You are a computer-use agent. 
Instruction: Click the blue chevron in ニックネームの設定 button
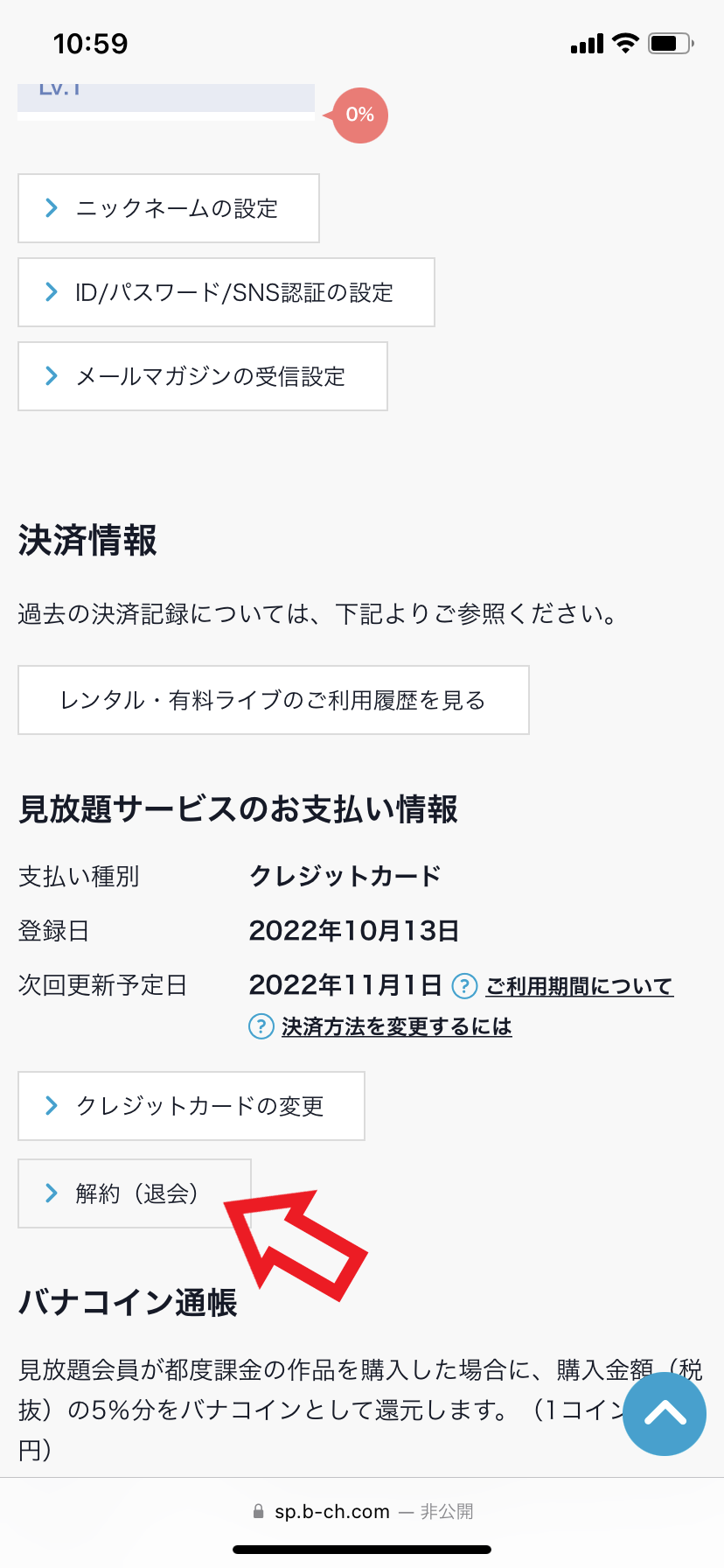point(51,208)
